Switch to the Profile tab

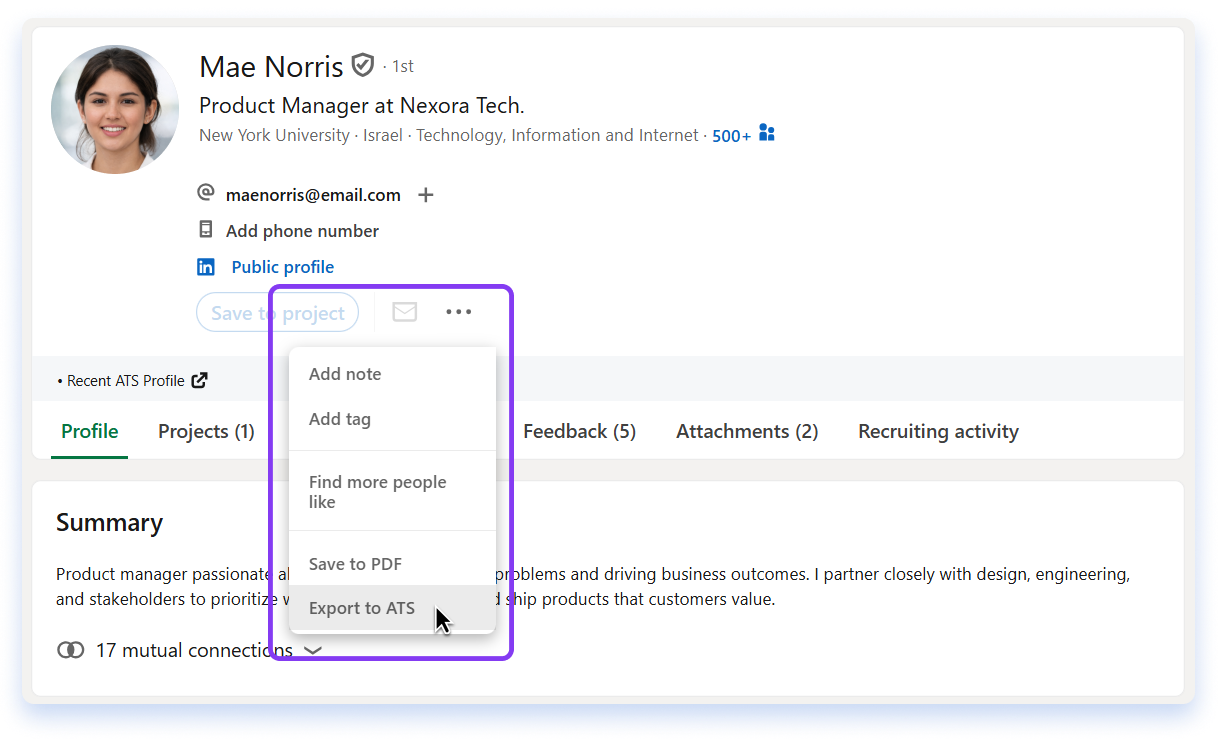coord(90,432)
